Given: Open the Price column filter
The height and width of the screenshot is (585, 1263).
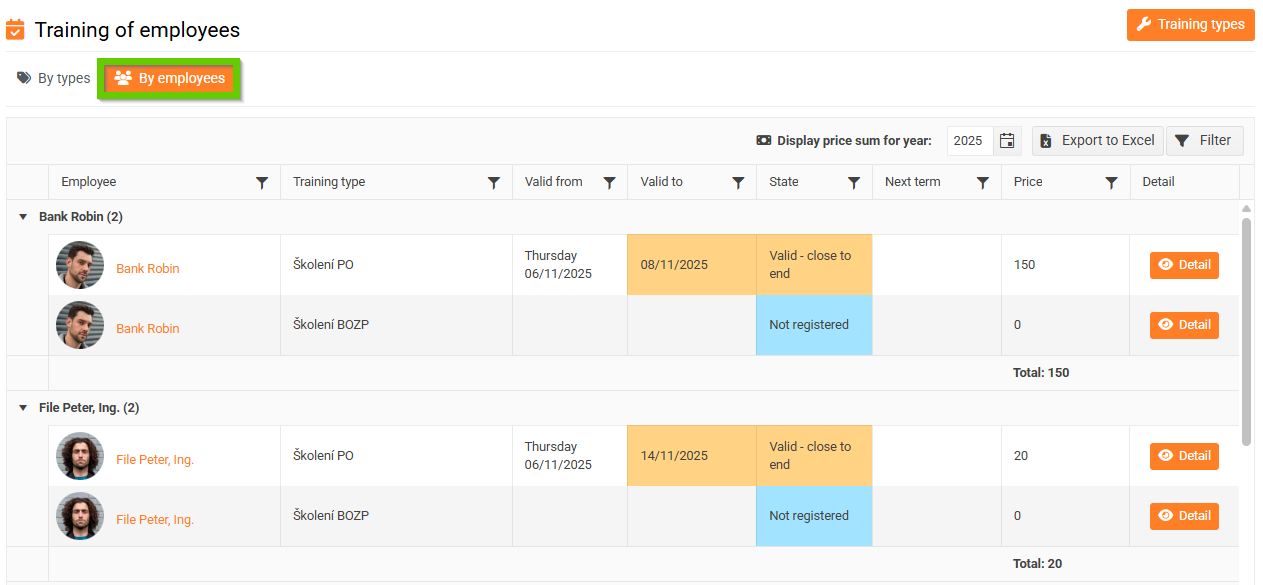Looking at the screenshot, I should pyautogui.click(x=1111, y=183).
